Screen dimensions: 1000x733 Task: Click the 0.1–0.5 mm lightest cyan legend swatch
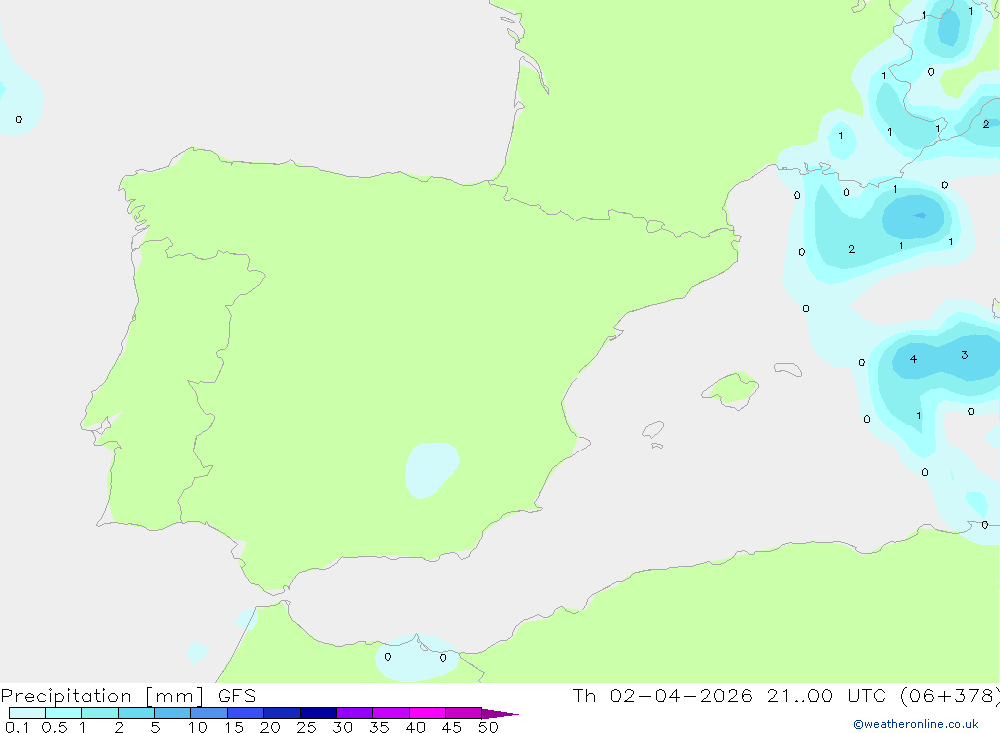[27, 713]
